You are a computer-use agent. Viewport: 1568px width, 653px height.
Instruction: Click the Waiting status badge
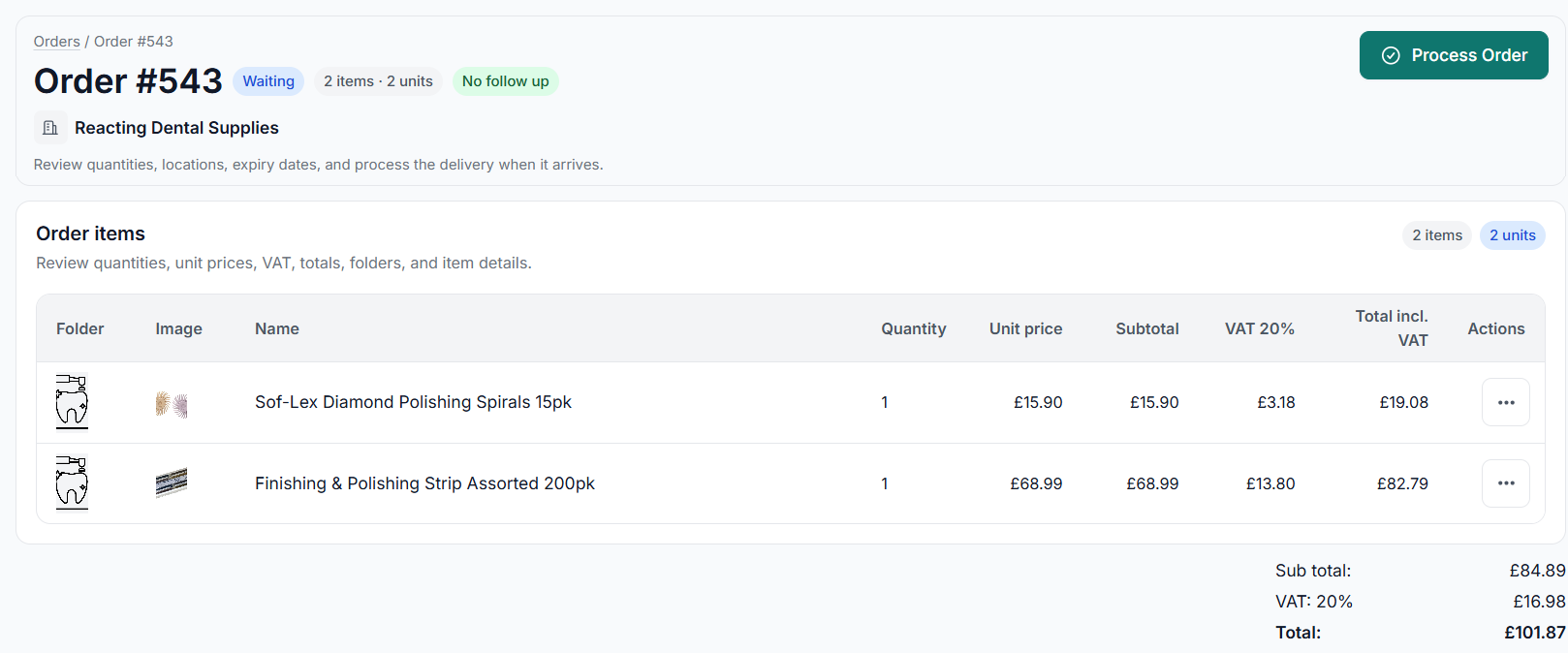coord(268,81)
